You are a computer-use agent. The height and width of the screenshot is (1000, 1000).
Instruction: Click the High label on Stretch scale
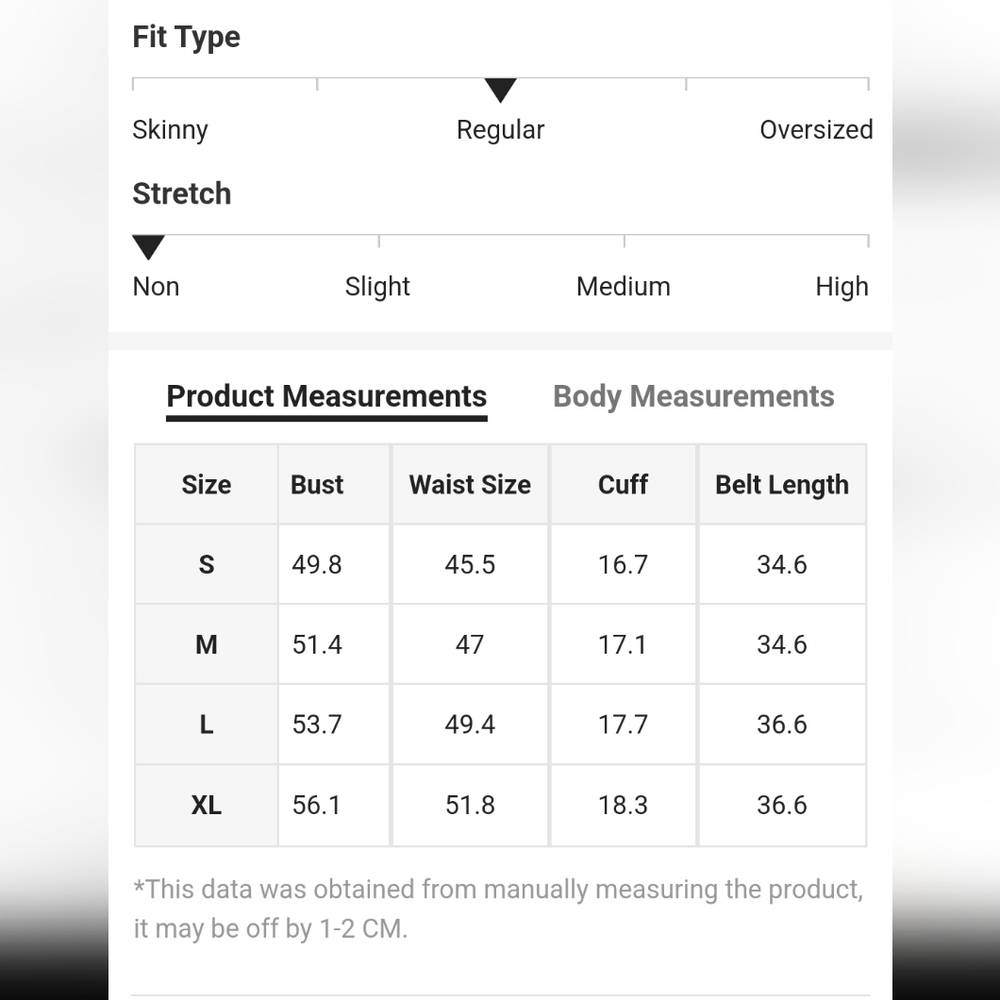[842, 287]
